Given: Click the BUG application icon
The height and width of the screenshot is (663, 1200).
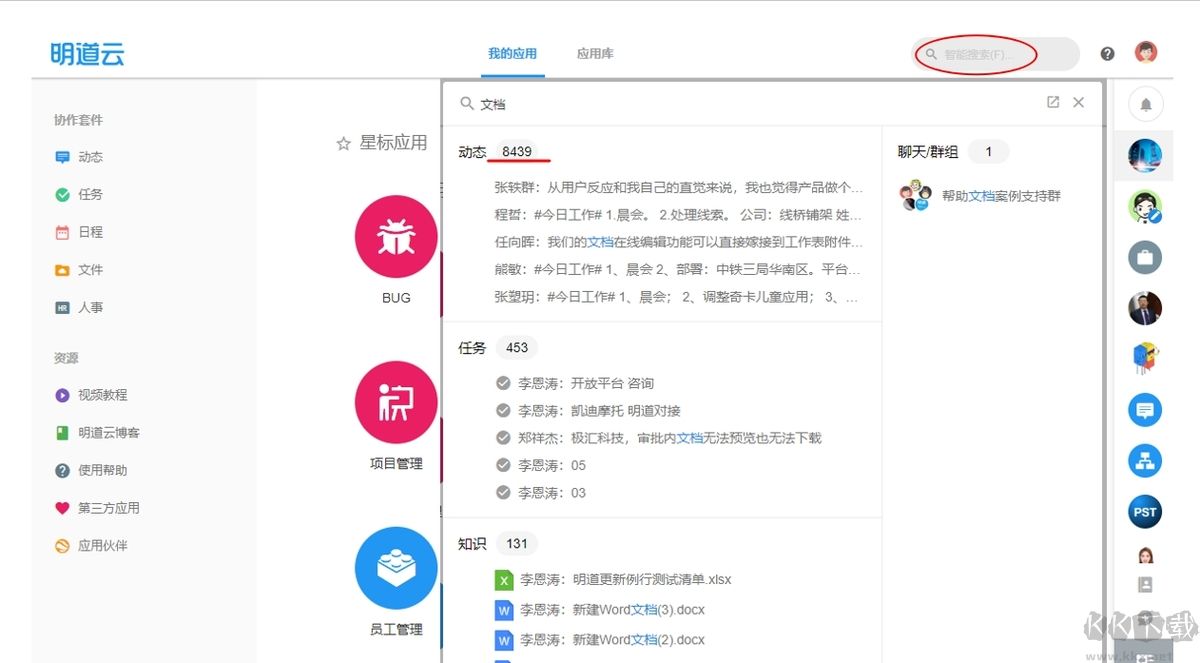Looking at the screenshot, I should [396, 237].
